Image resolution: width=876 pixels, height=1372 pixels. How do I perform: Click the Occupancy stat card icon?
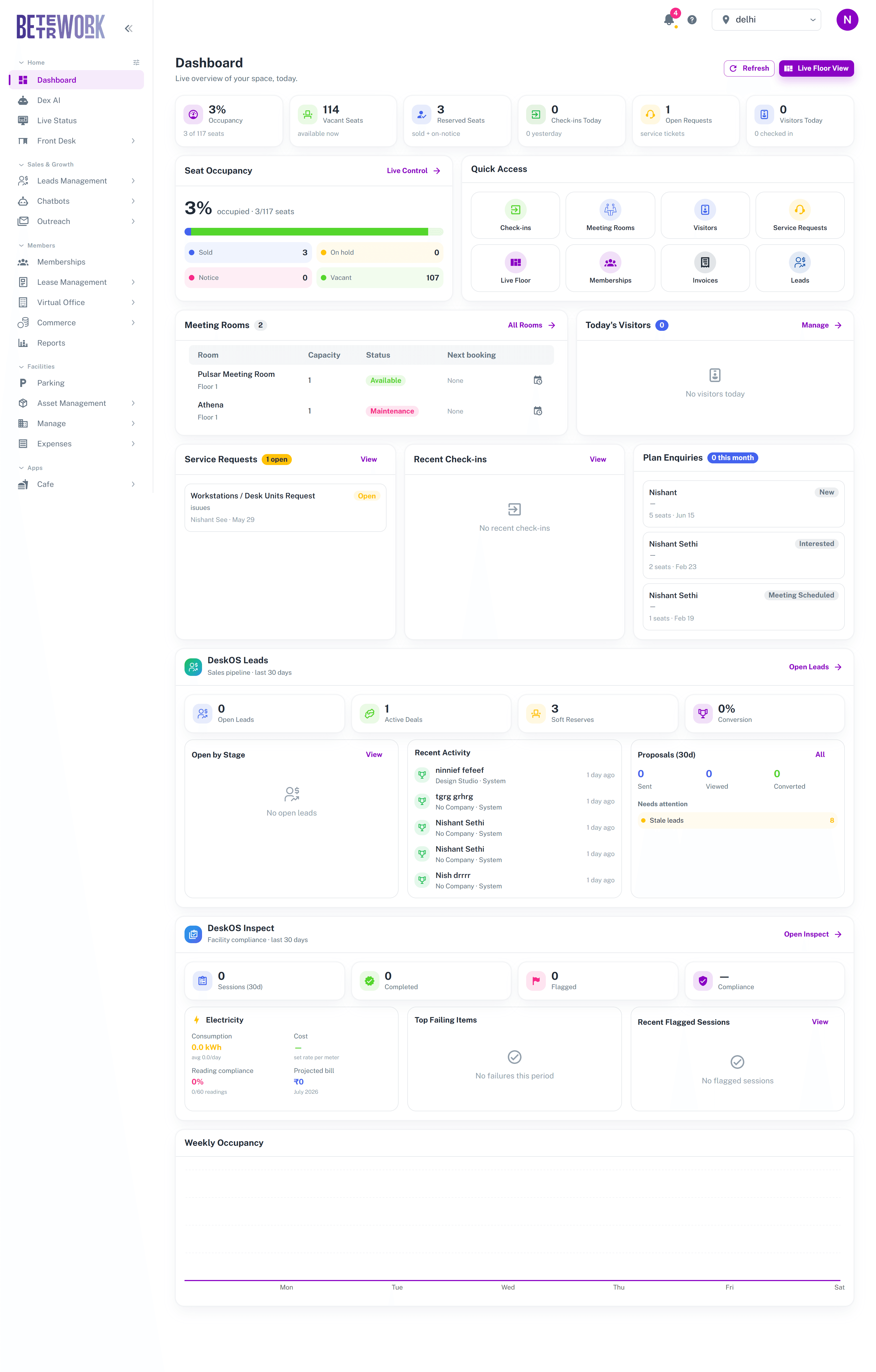(193, 114)
